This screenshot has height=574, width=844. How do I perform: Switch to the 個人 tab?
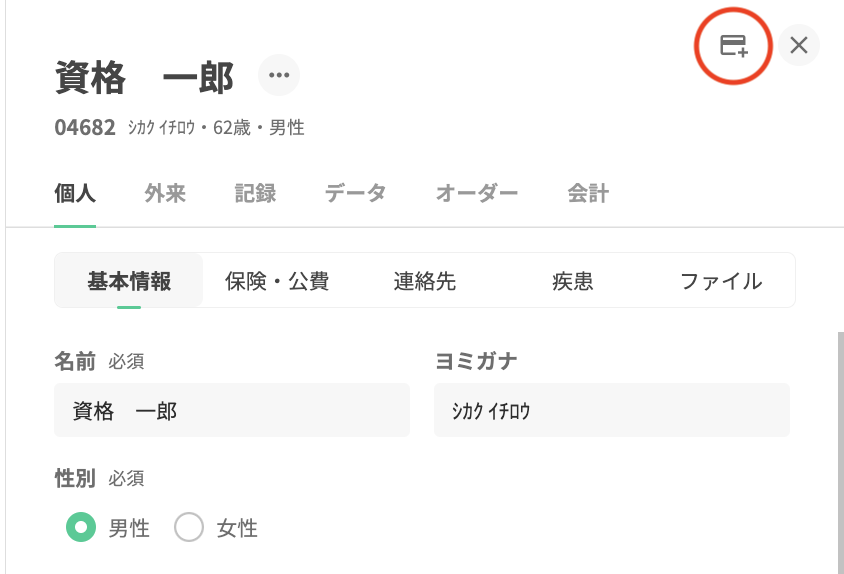[75, 194]
